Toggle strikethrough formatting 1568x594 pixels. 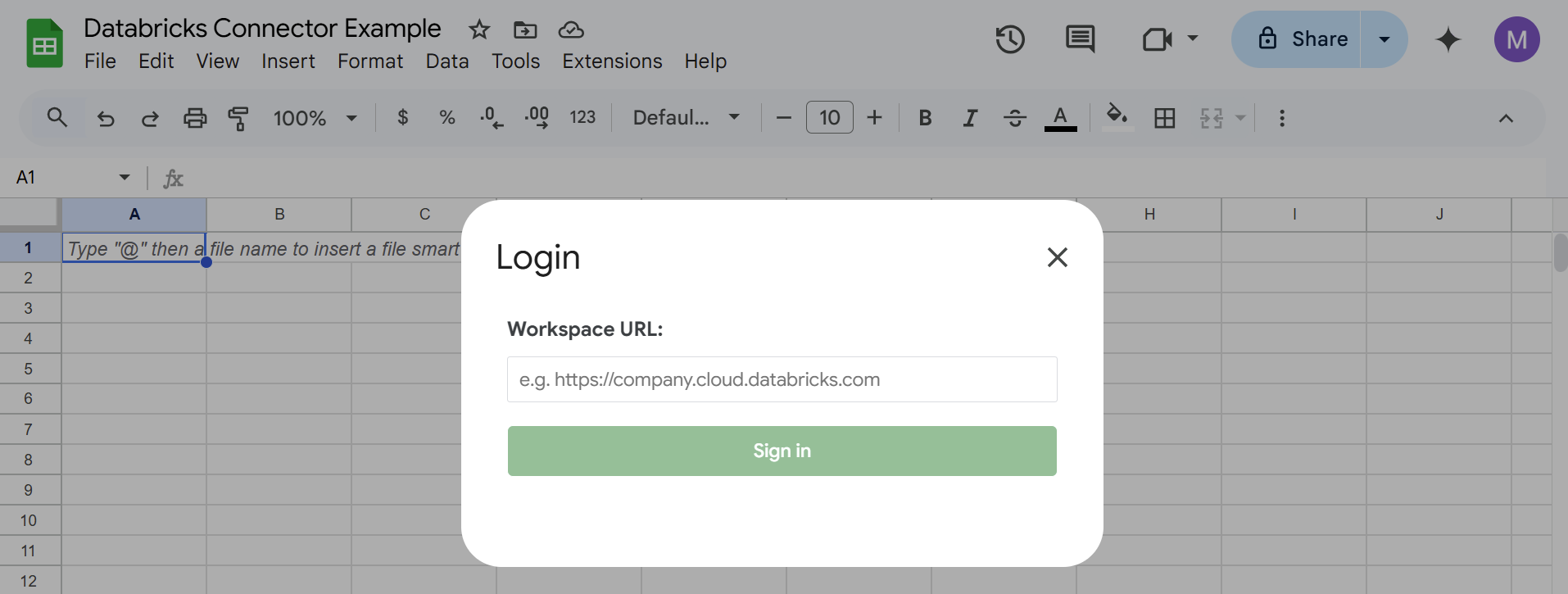tap(1014, 118)
